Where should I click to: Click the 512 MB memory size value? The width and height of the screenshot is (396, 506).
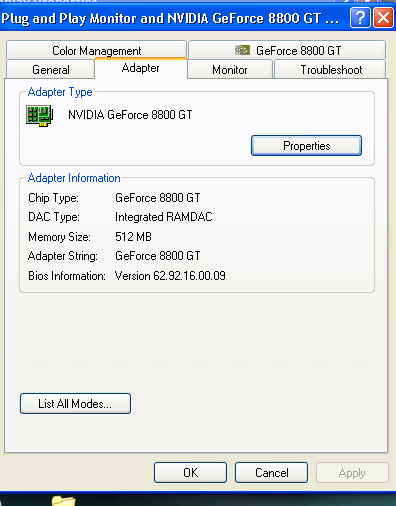click(x=133, y=237)
